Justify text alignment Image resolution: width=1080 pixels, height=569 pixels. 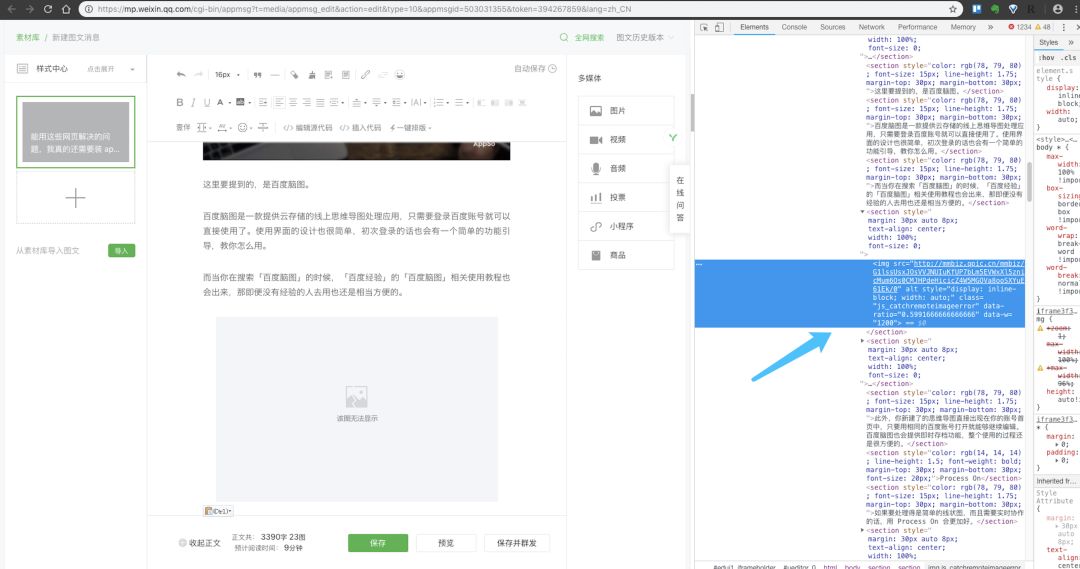coord(320,102)
